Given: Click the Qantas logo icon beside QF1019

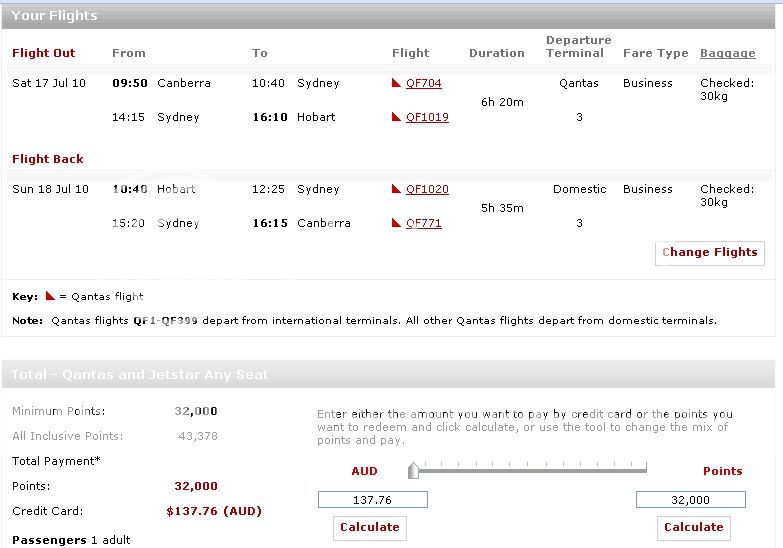Looking at the screenshot, I should pyautogui.click(x=398, y=117).
